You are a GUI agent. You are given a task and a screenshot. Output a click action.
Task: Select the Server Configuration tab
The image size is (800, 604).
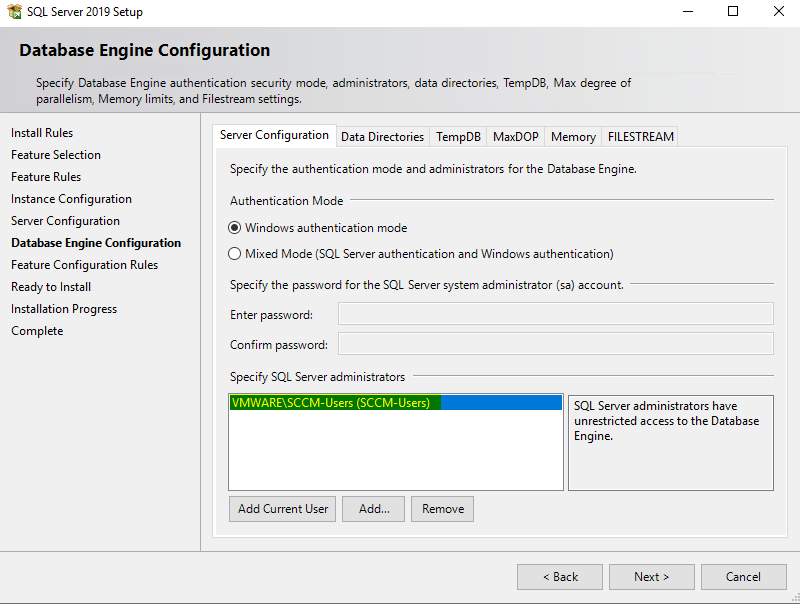tap(274, 135)
